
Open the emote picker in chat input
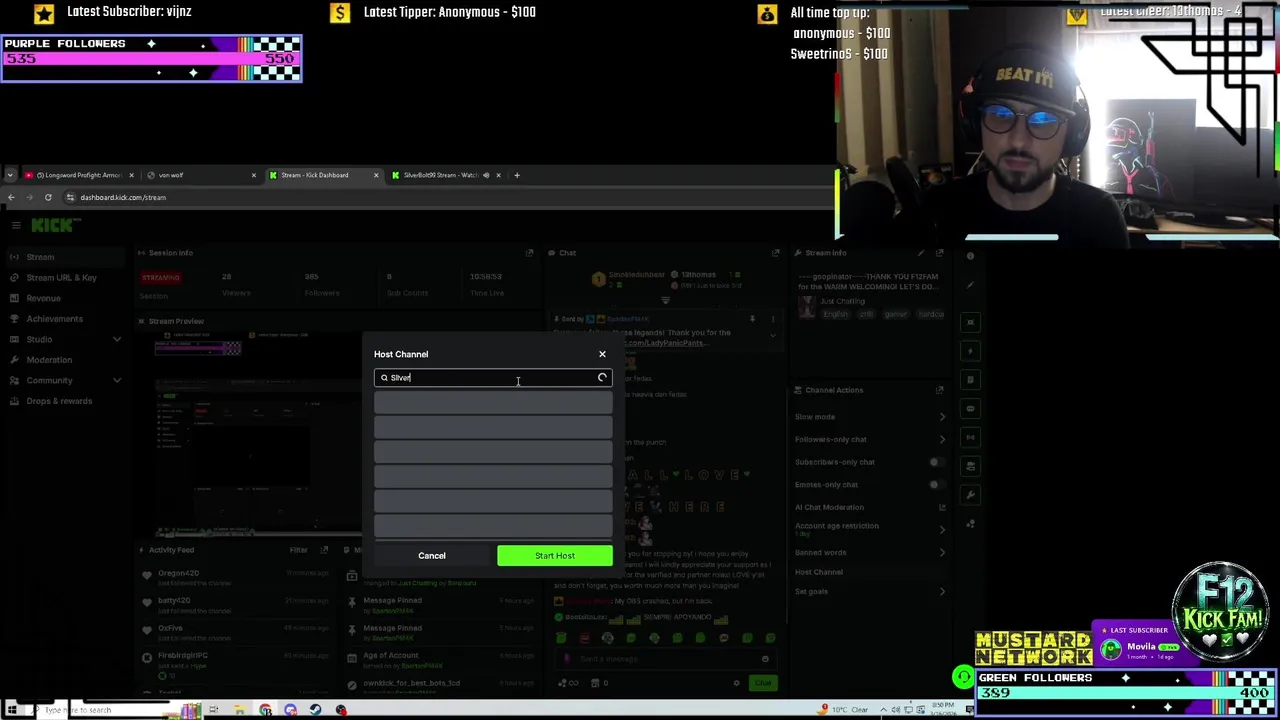pyautogui.click(x=765, y=659)
